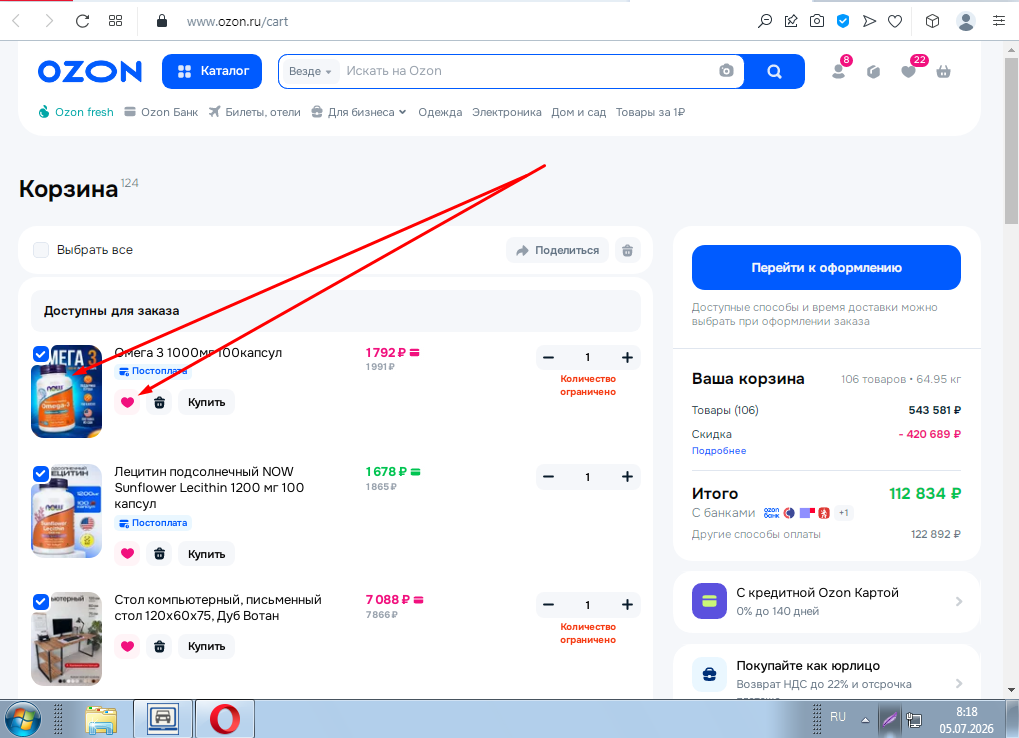Open the browser extensions cube icon
Viewport: 1019px width, 738px height.
pos(933,21)
